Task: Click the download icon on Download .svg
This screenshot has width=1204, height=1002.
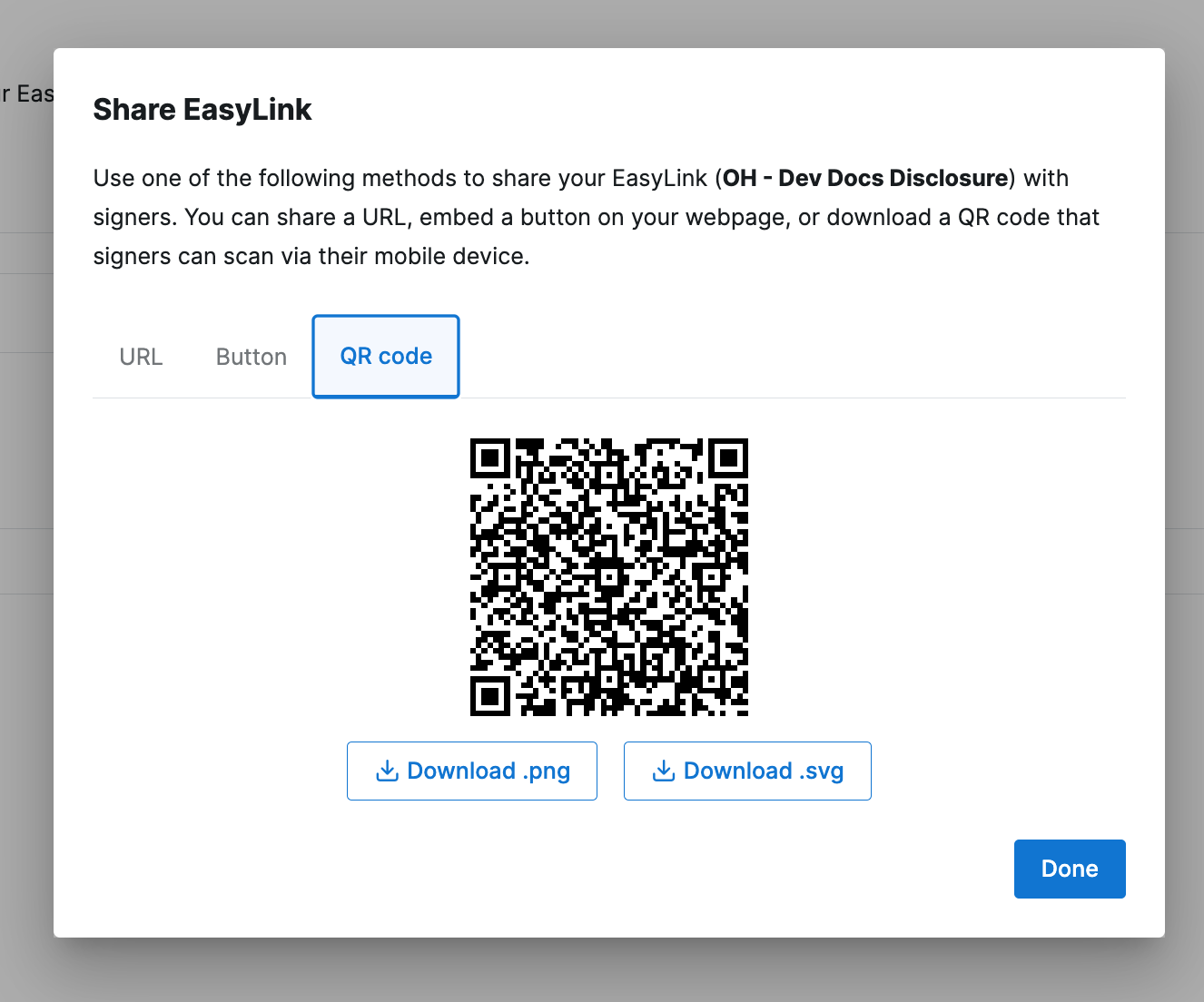Action: click(x=664, y=770)
